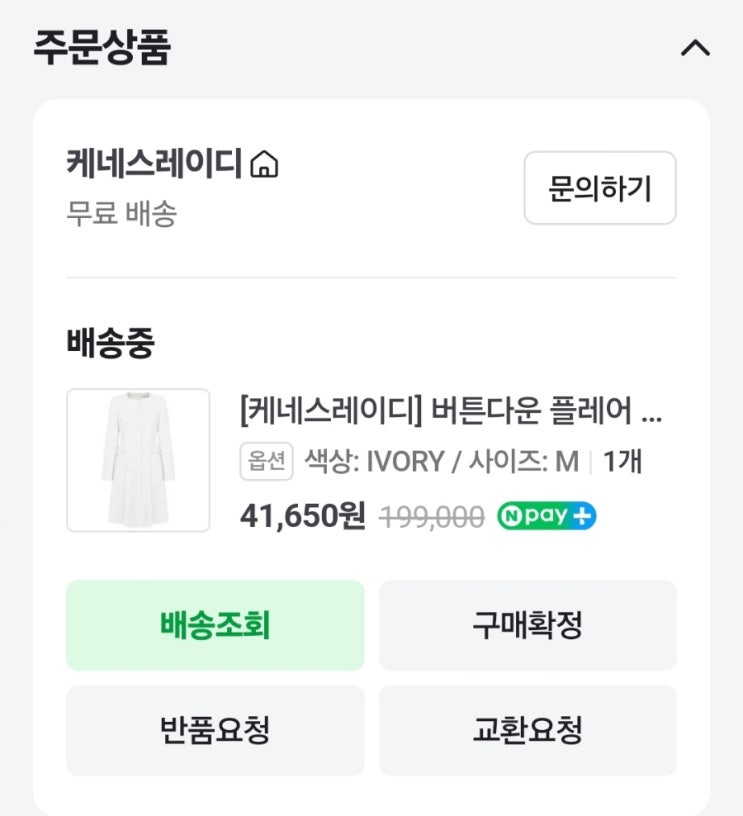Image resolution: width=743 pixels, height=816 pixels.
Task: Tap the 케네스레이디 store name
Action: 154,162
